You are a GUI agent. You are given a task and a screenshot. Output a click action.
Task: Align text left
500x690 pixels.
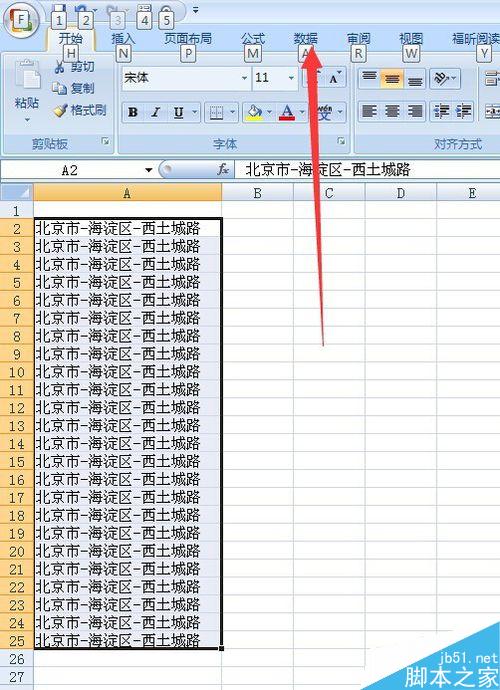[x=369, y=111]
